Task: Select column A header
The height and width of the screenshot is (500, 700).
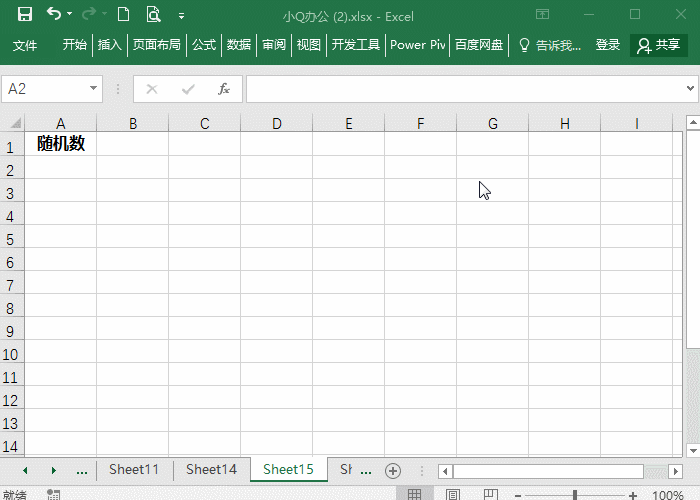Action: pyautogui.click(x=61, y=123)
